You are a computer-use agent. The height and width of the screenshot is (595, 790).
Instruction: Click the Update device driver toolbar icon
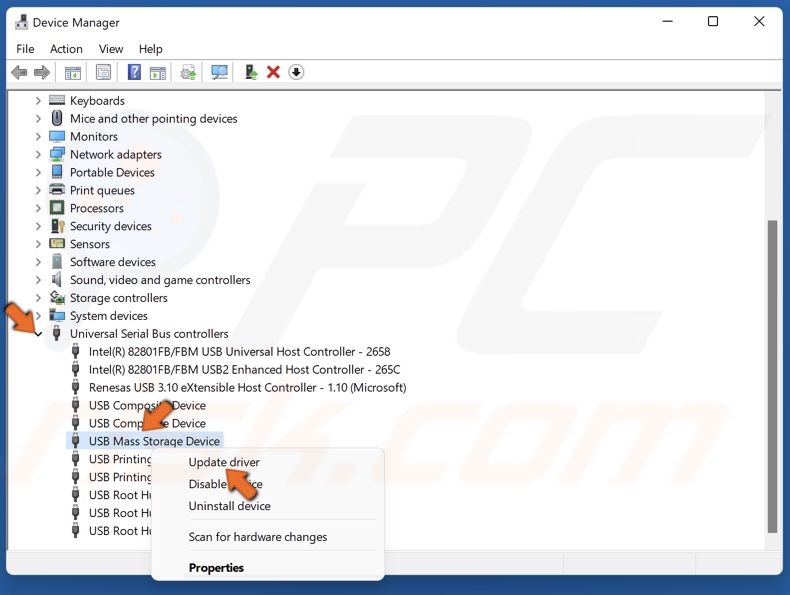coord(188,73)
